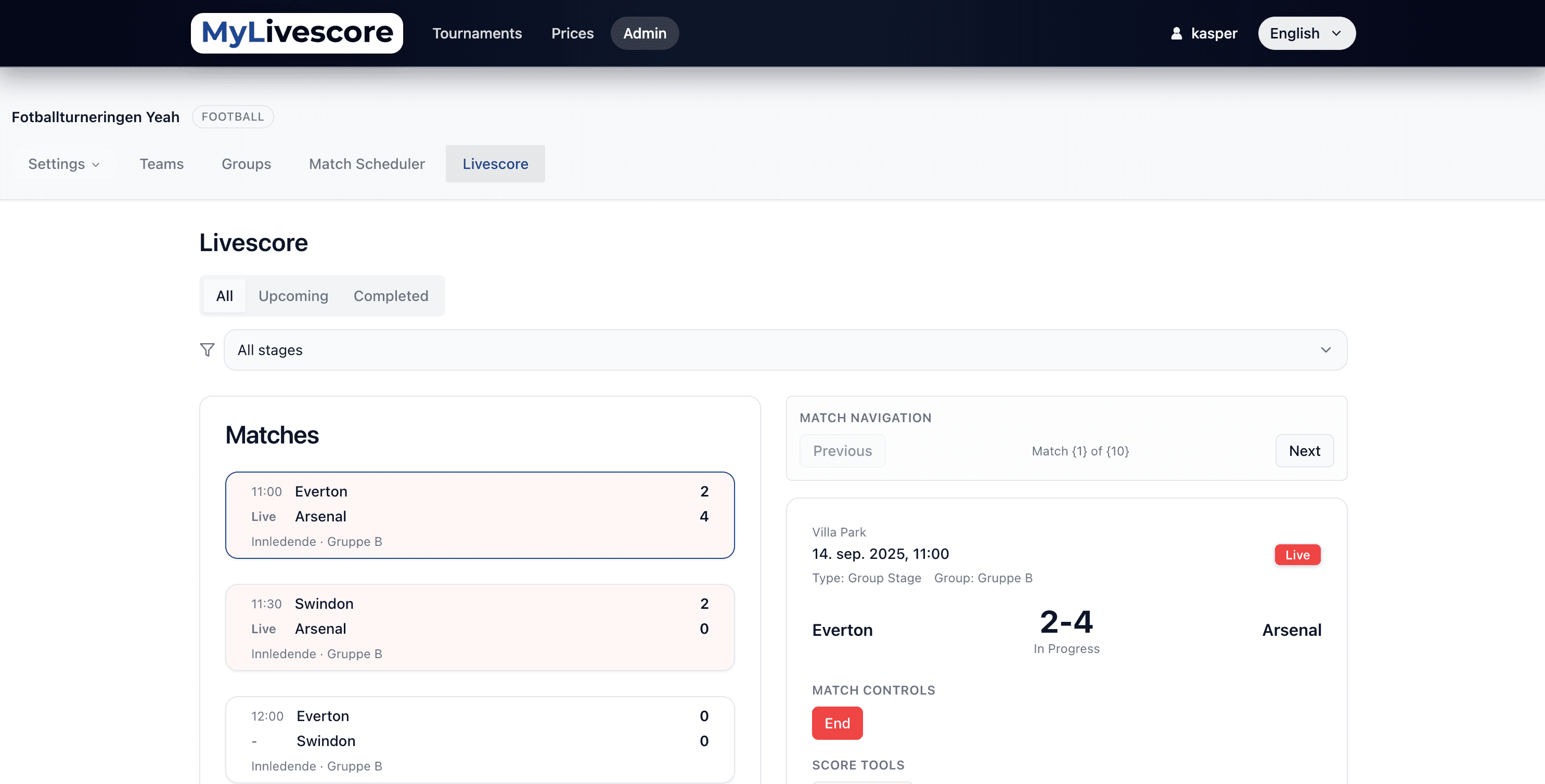Open the Groups tab
This screenshot has height=784, width=1545.
(246, 164)
